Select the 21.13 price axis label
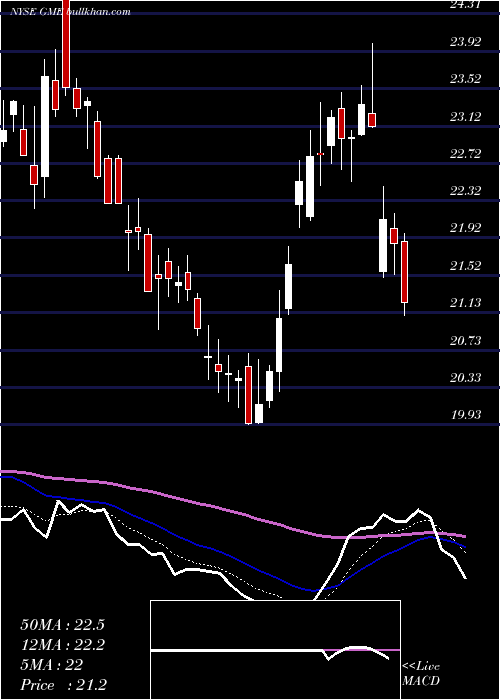 tap(466, 303)
